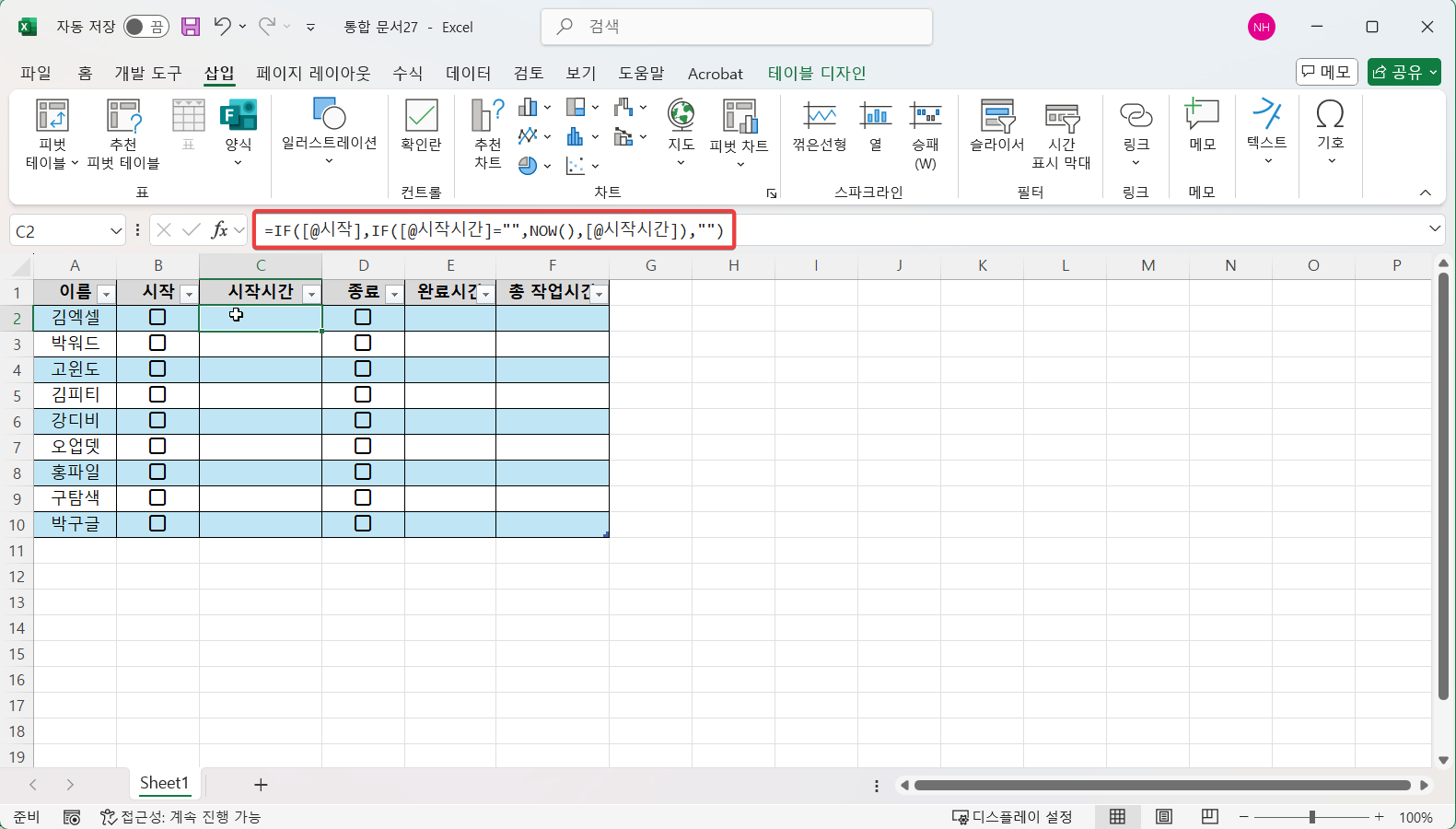Click the 메모 button beside 공유
The width and height of the screenshot is (1456, 829).
pos(1326,72)
